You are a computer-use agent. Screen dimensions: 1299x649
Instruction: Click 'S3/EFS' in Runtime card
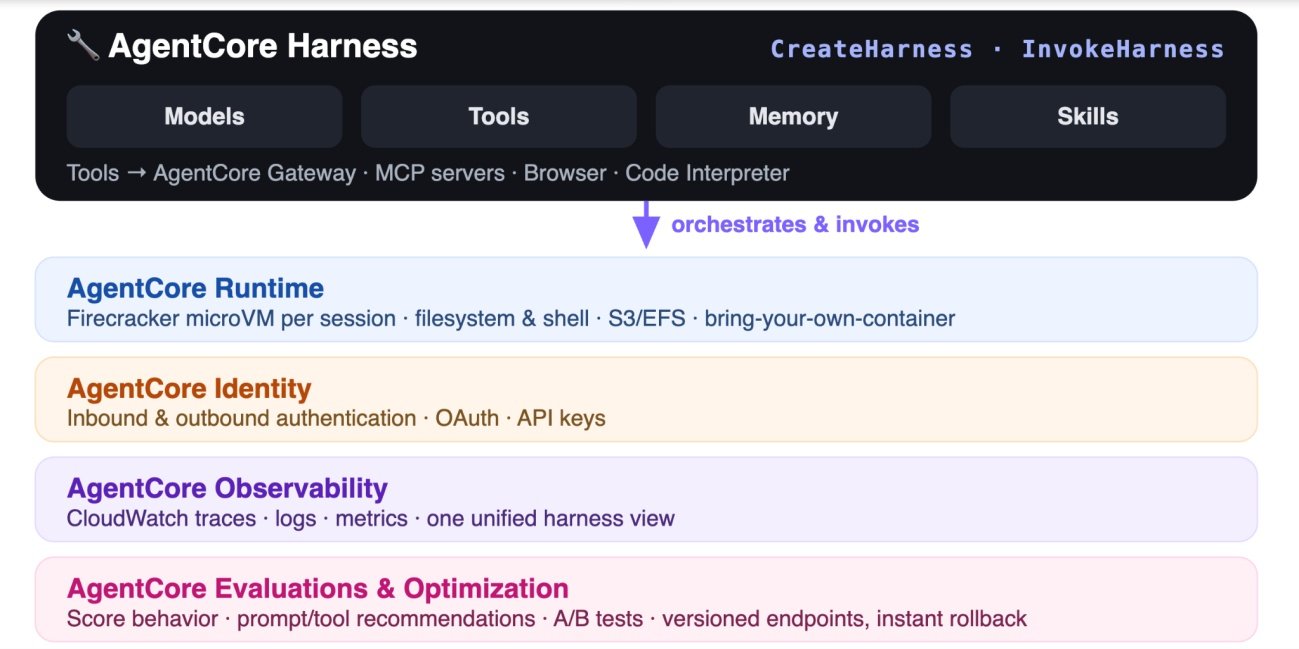click(x=647, y=319)
